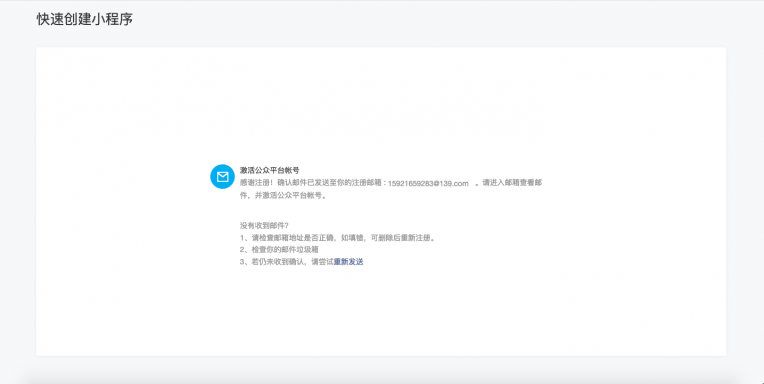Click the 激活公众平台帐号 title
Image resolution: width=764 pixels, height=384 pixels.
(x=269, y=170)
